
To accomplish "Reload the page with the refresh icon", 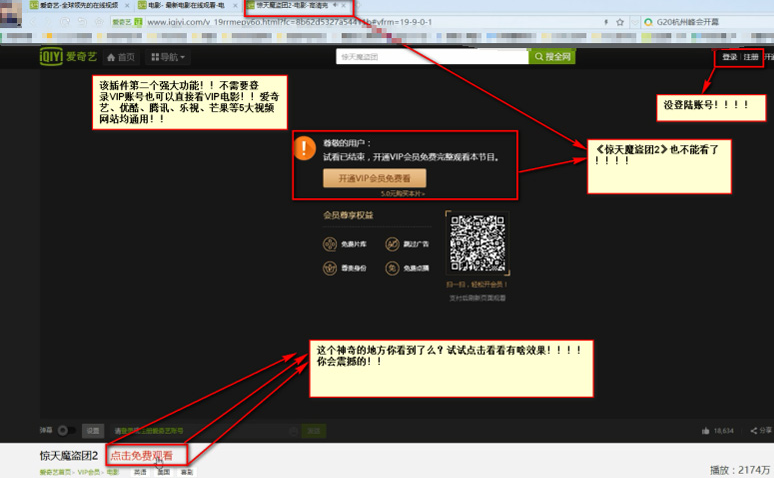I will click(65, 22).
